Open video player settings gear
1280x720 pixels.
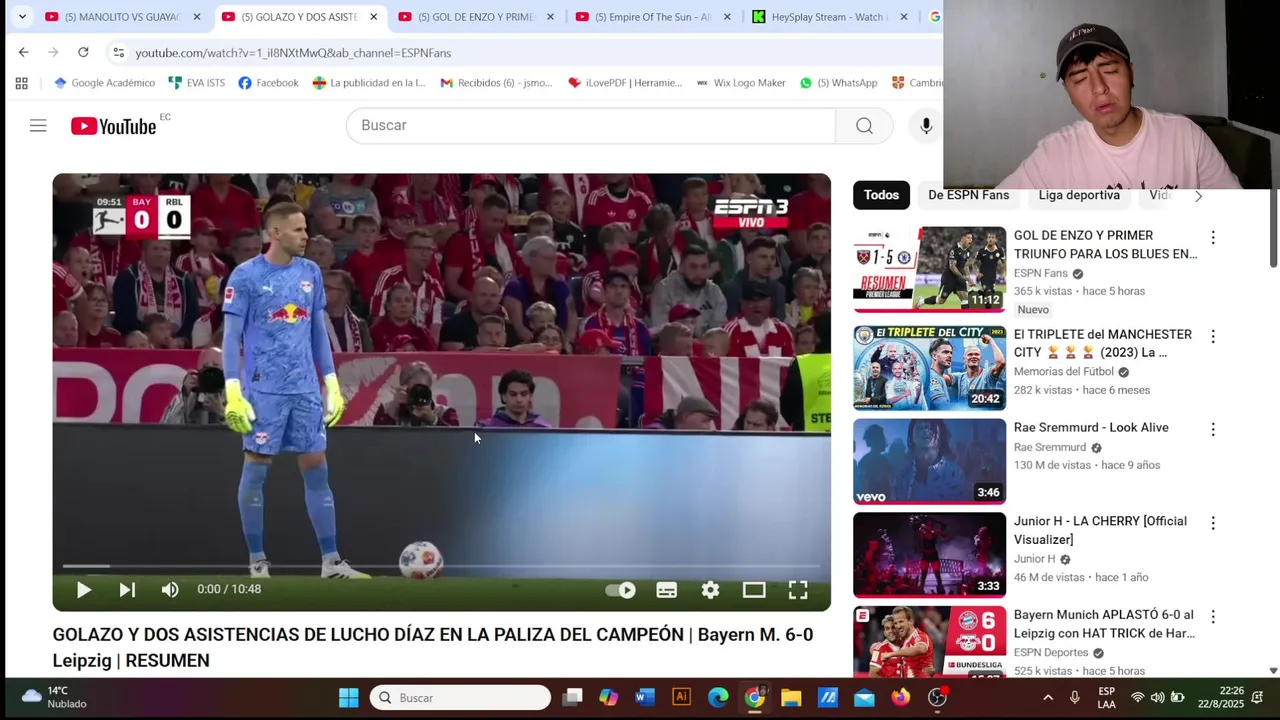tap(710, 590)
